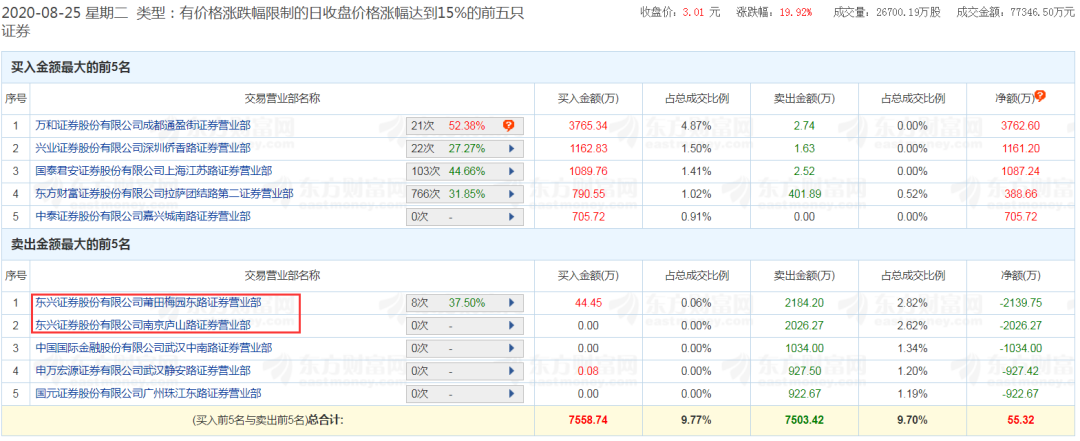The height and width of the screenshot is (441, 1080).
Task: Open 东方财富拉萨团结路第二证券营业部 link
Action: (164, 192)
